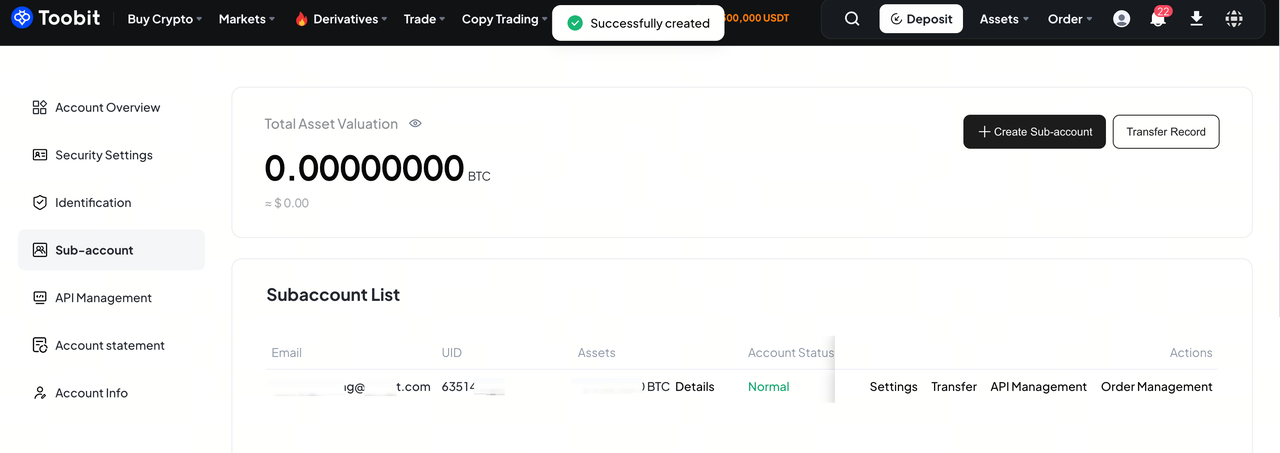This screenshot has height=453, width=1280.
Task: Expand the Buy Crypto dropdown
Action: (165, 19)
